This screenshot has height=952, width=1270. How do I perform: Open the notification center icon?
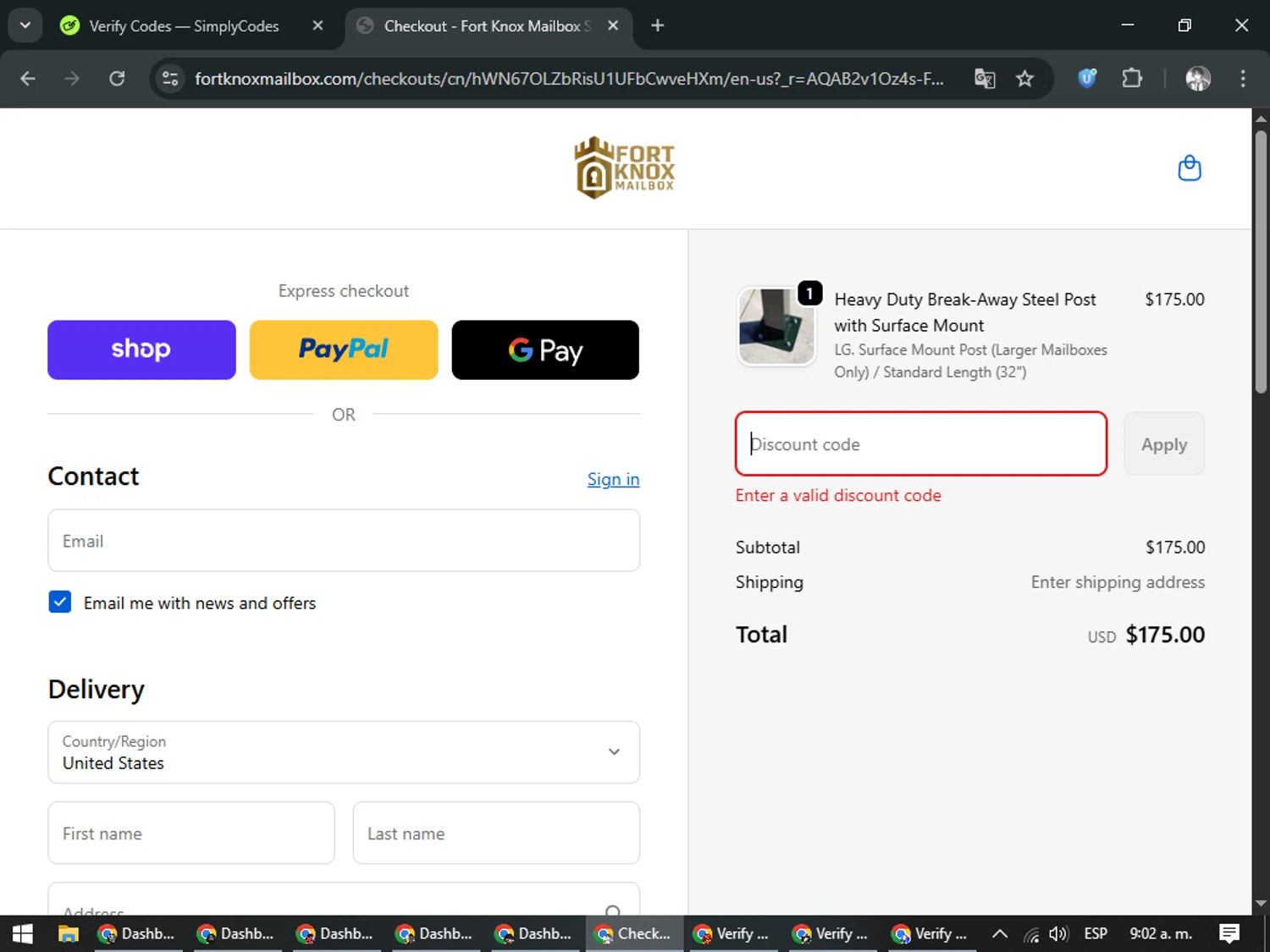coord(1229,933)
